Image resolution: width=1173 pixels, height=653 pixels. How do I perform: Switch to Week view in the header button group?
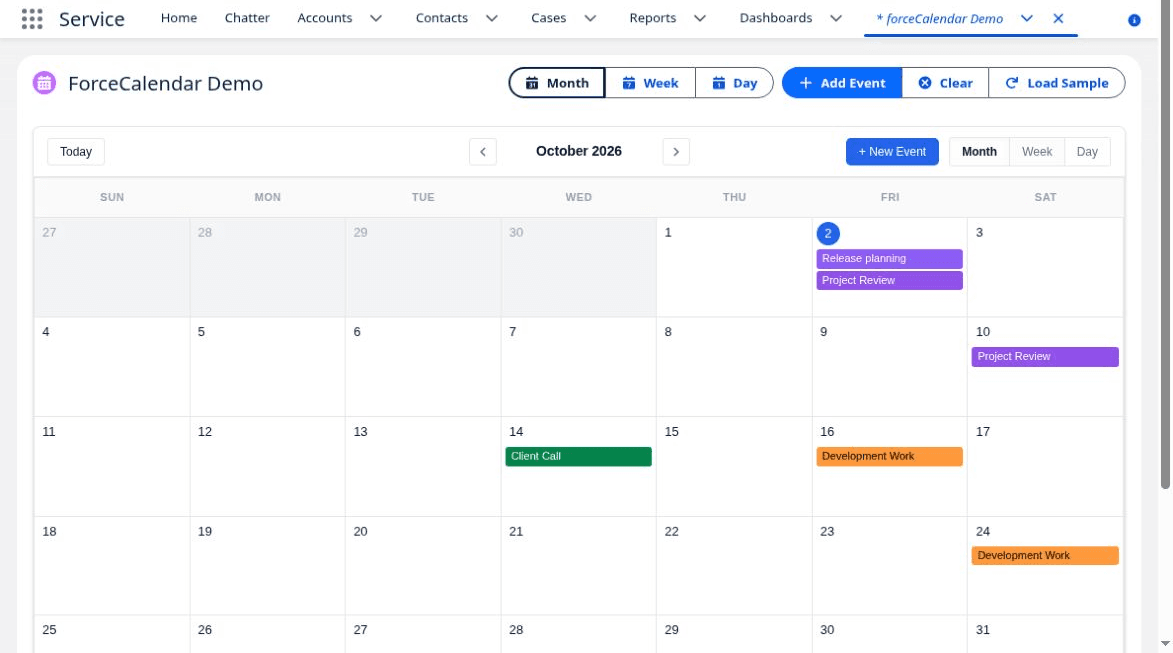click(650, 83)
